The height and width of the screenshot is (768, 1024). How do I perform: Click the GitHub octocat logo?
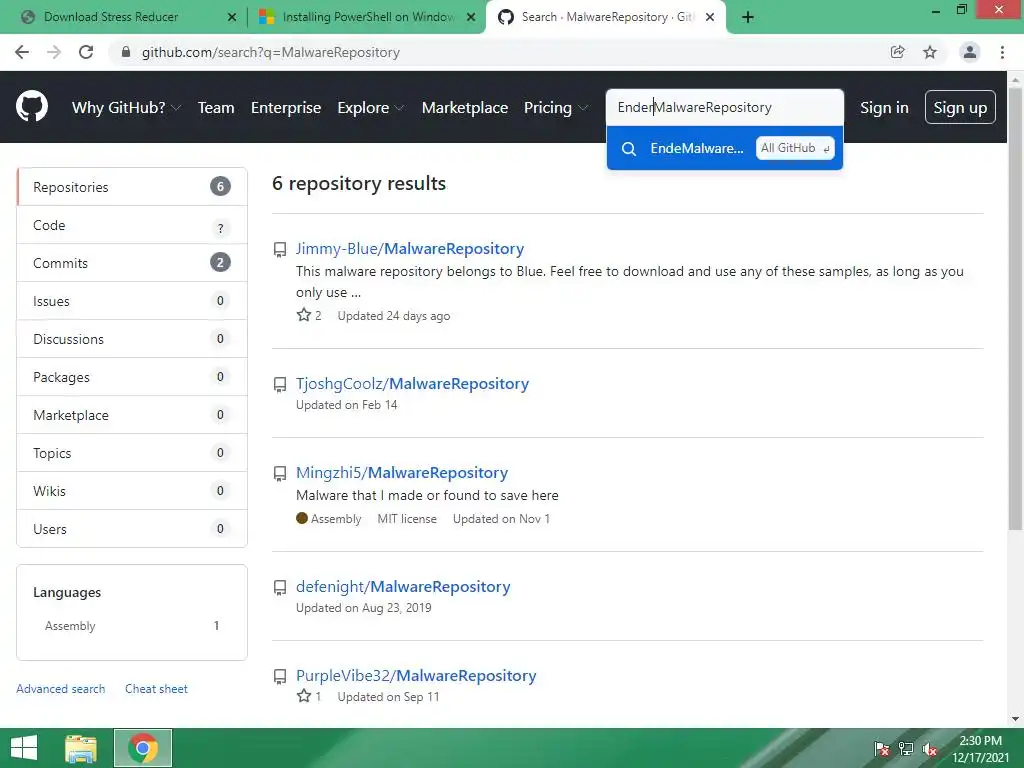31,106
